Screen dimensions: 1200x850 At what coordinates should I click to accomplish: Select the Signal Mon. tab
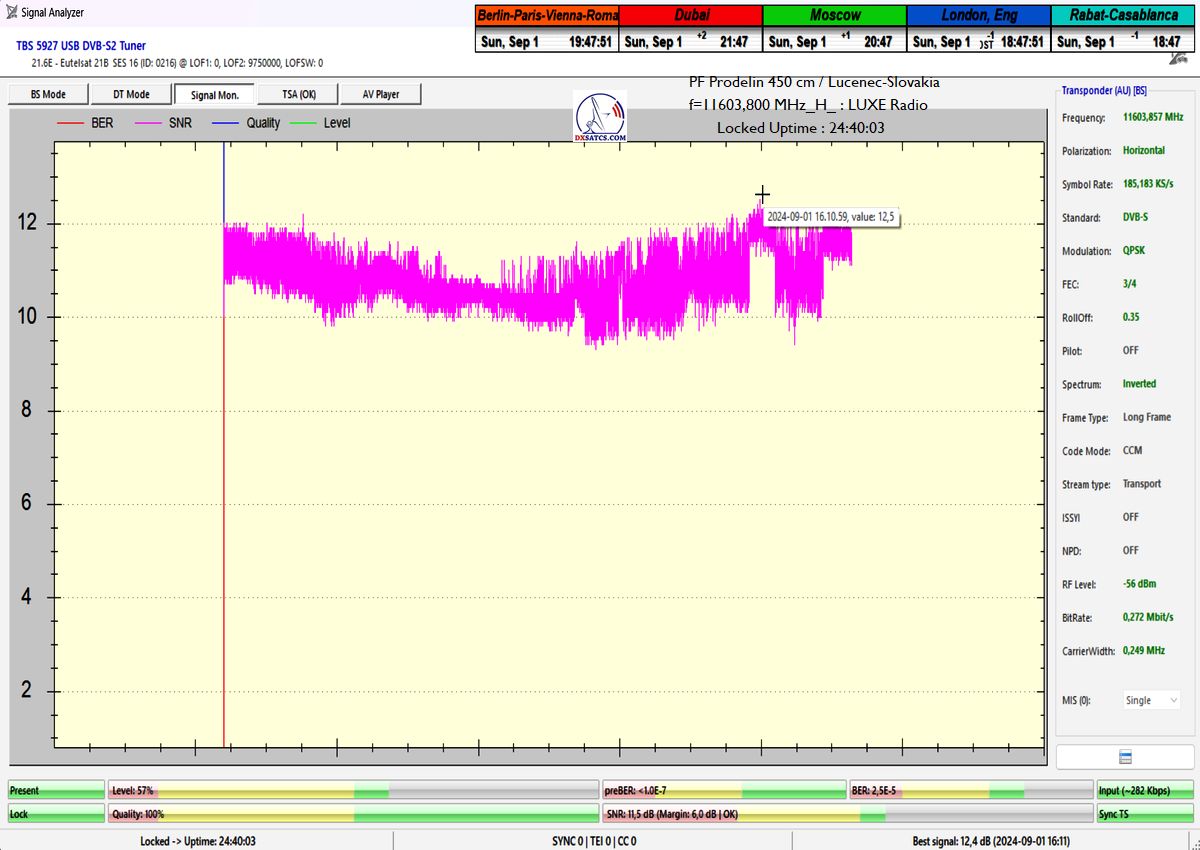214,94
